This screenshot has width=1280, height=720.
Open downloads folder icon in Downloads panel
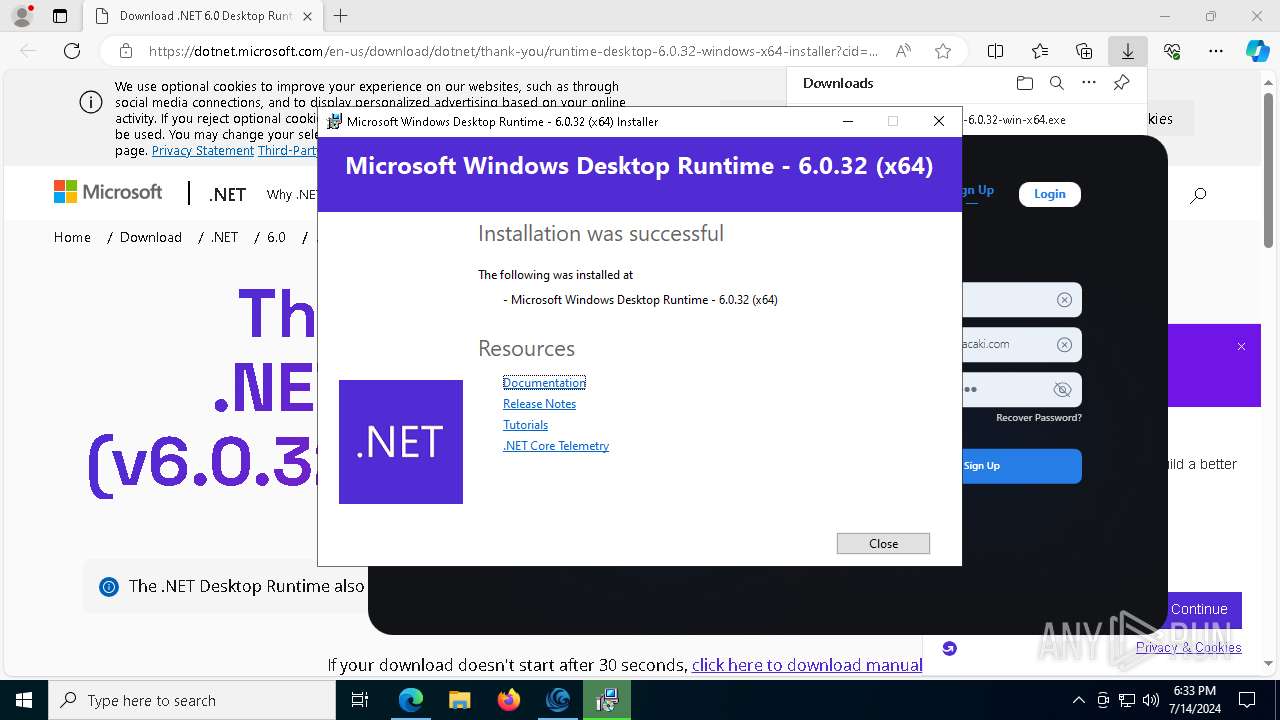tap(1024, 83)
